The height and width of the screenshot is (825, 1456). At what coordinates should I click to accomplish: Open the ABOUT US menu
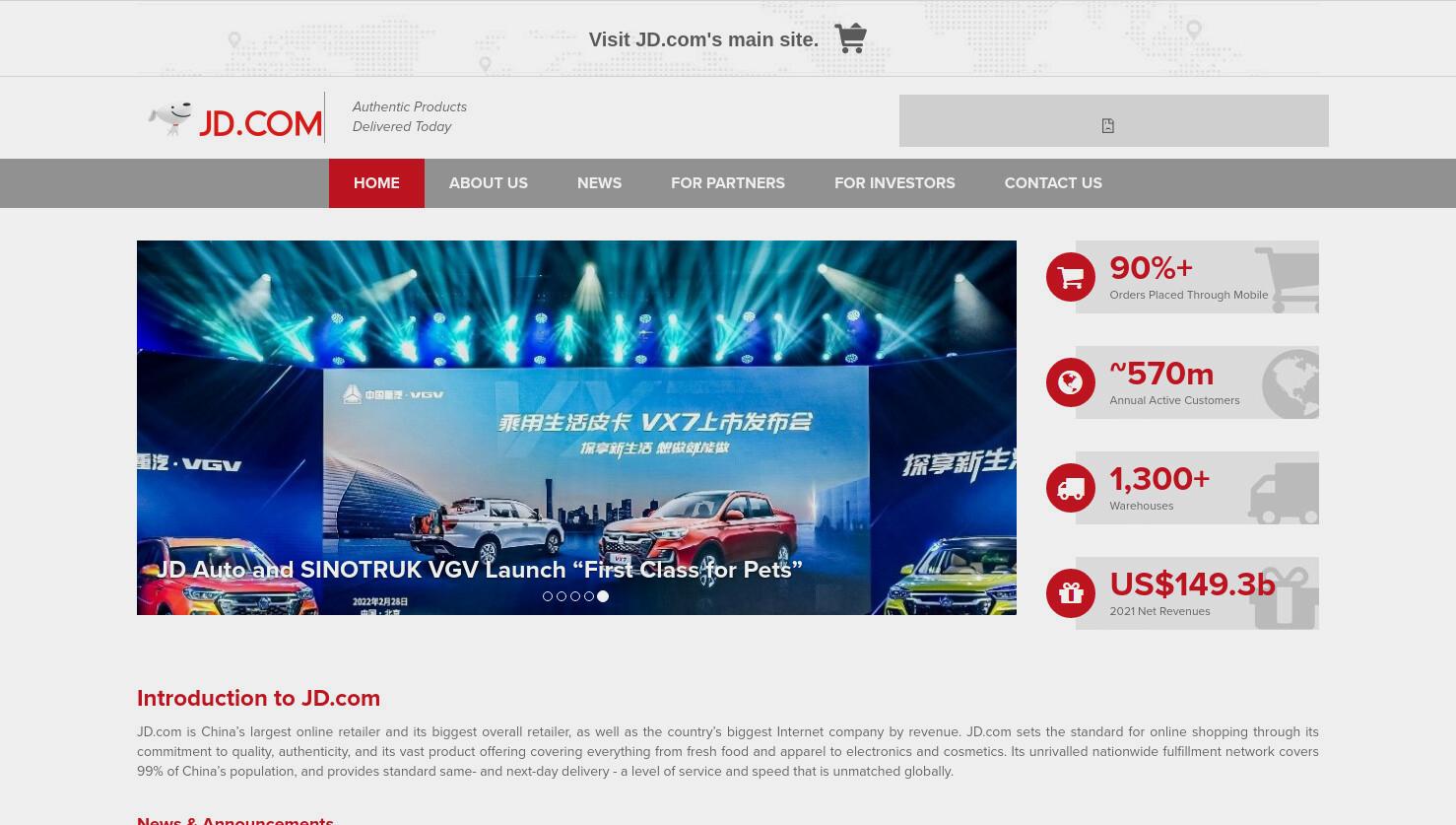489,182
